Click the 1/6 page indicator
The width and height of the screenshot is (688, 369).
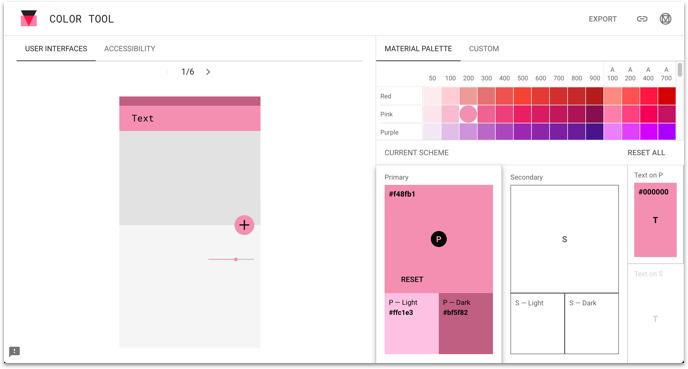188,72
